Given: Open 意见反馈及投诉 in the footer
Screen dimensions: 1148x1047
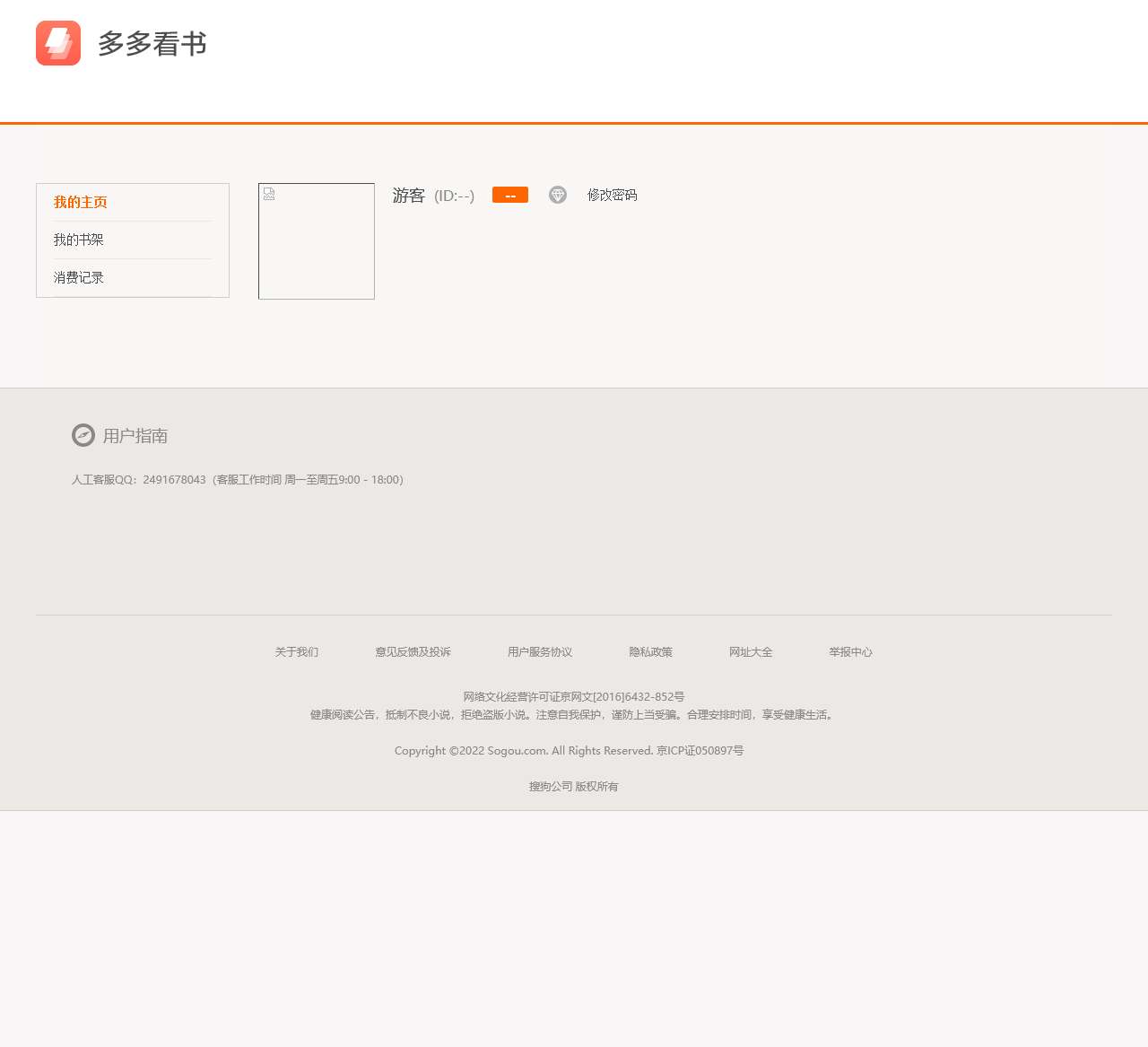Looking at the screenshot, I should [x=413, y=651].
